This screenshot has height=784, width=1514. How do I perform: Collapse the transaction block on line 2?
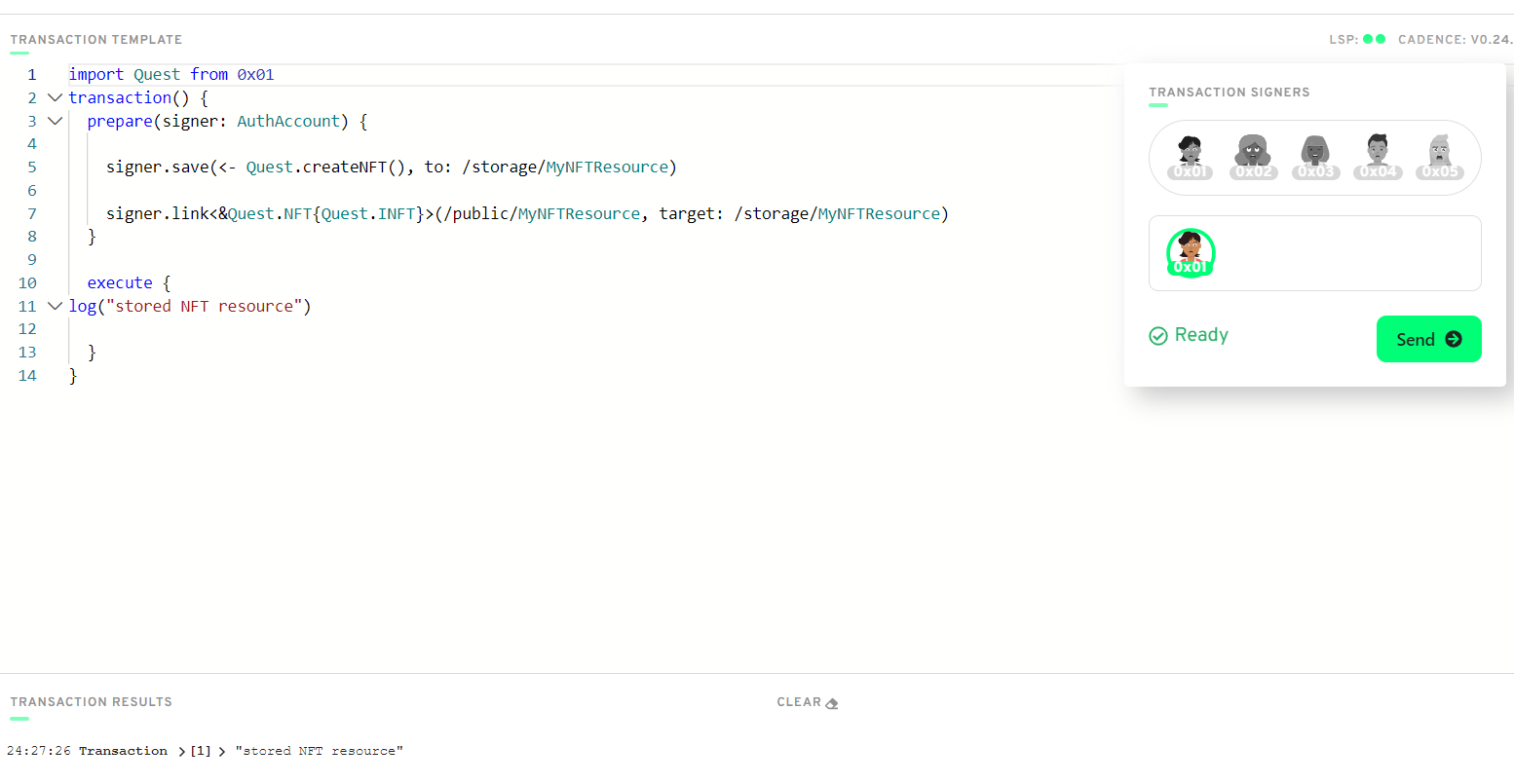pyautogui.click(x=56, y=97)
